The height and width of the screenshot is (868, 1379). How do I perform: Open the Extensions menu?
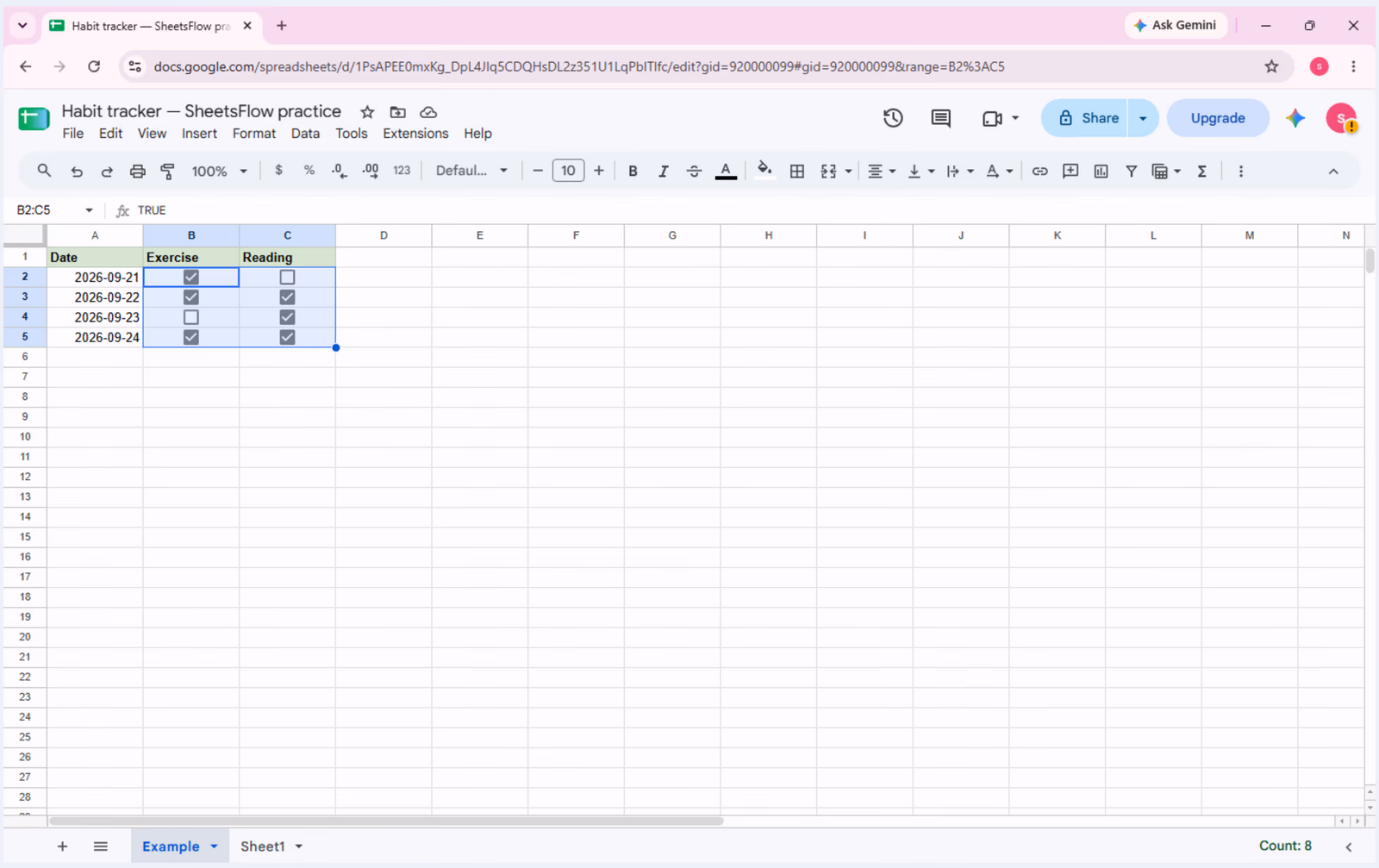[415, 134]
